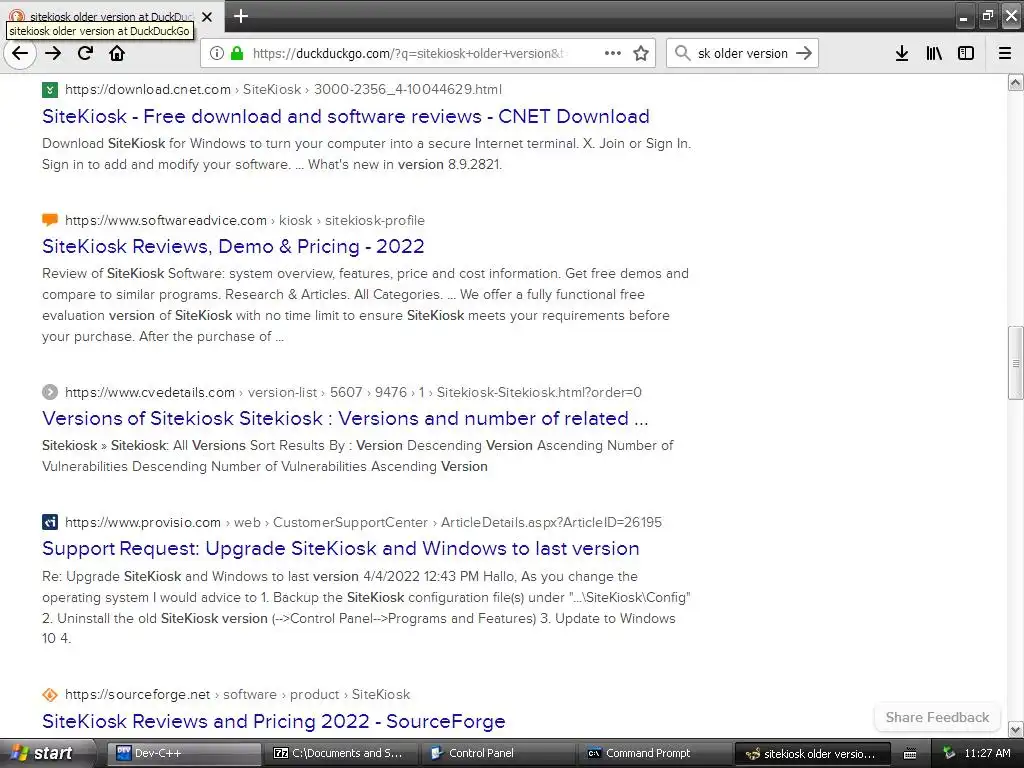This screenshot has width=1024, height=768.
Task: Click the Software Advice result favicon
Action: coord(50,220)
